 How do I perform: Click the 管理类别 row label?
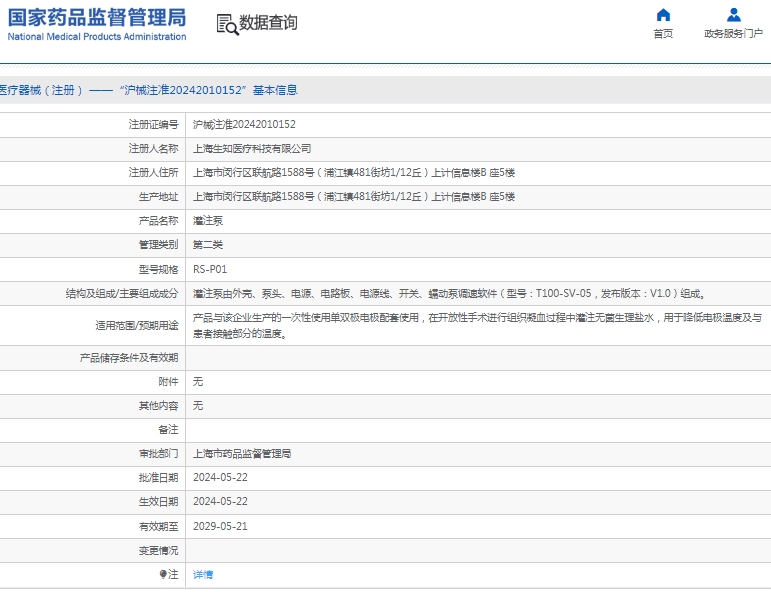point(158,245)
